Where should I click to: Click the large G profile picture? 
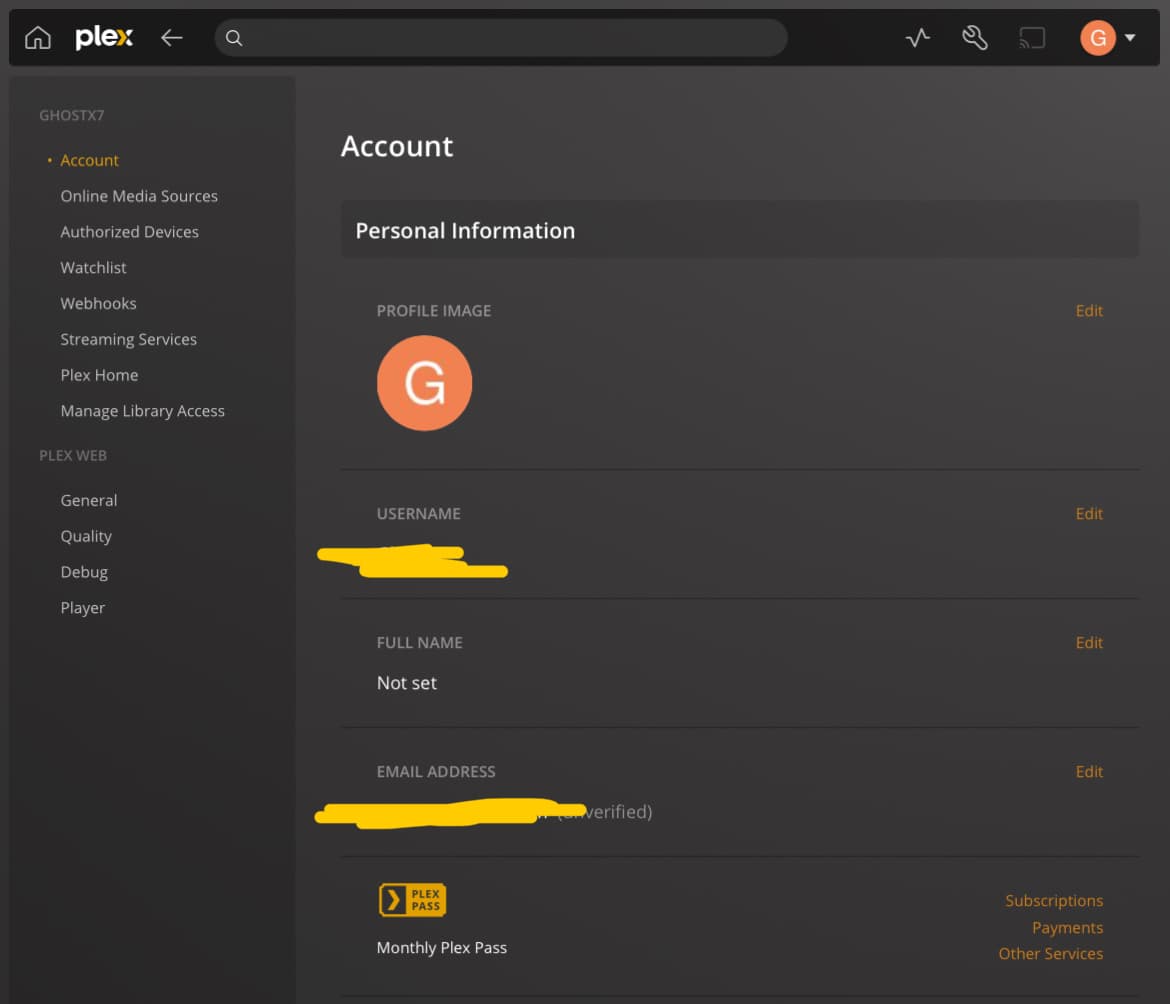point(425,383)
